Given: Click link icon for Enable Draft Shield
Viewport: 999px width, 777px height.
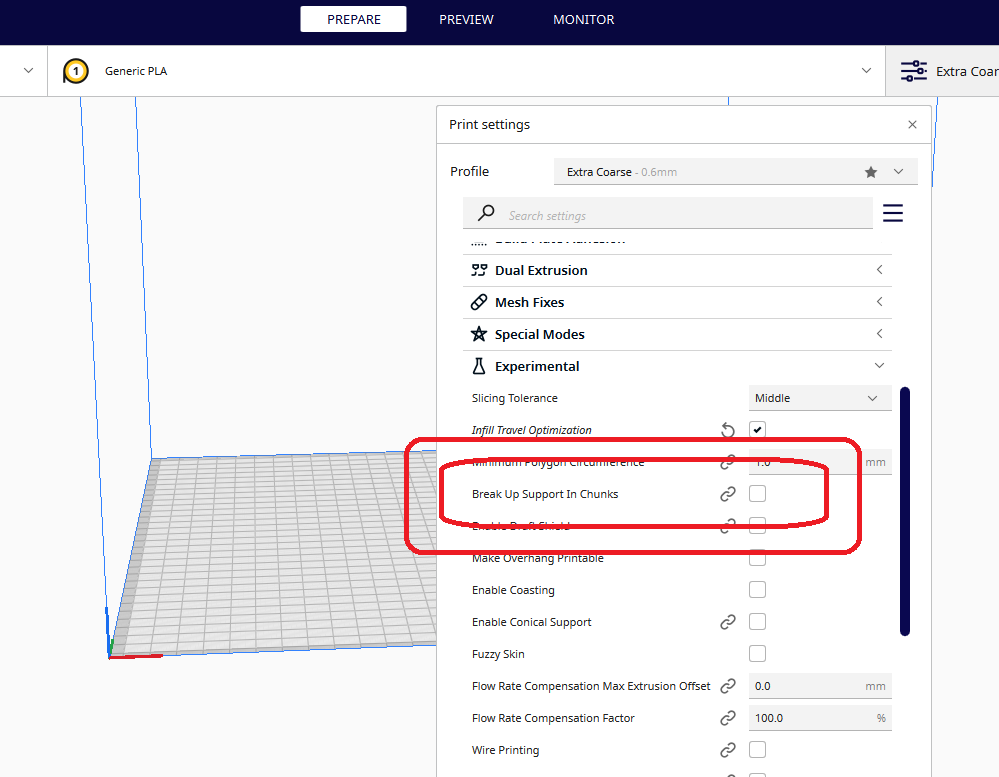Looking at the screenshot, I should click(728, 526).
